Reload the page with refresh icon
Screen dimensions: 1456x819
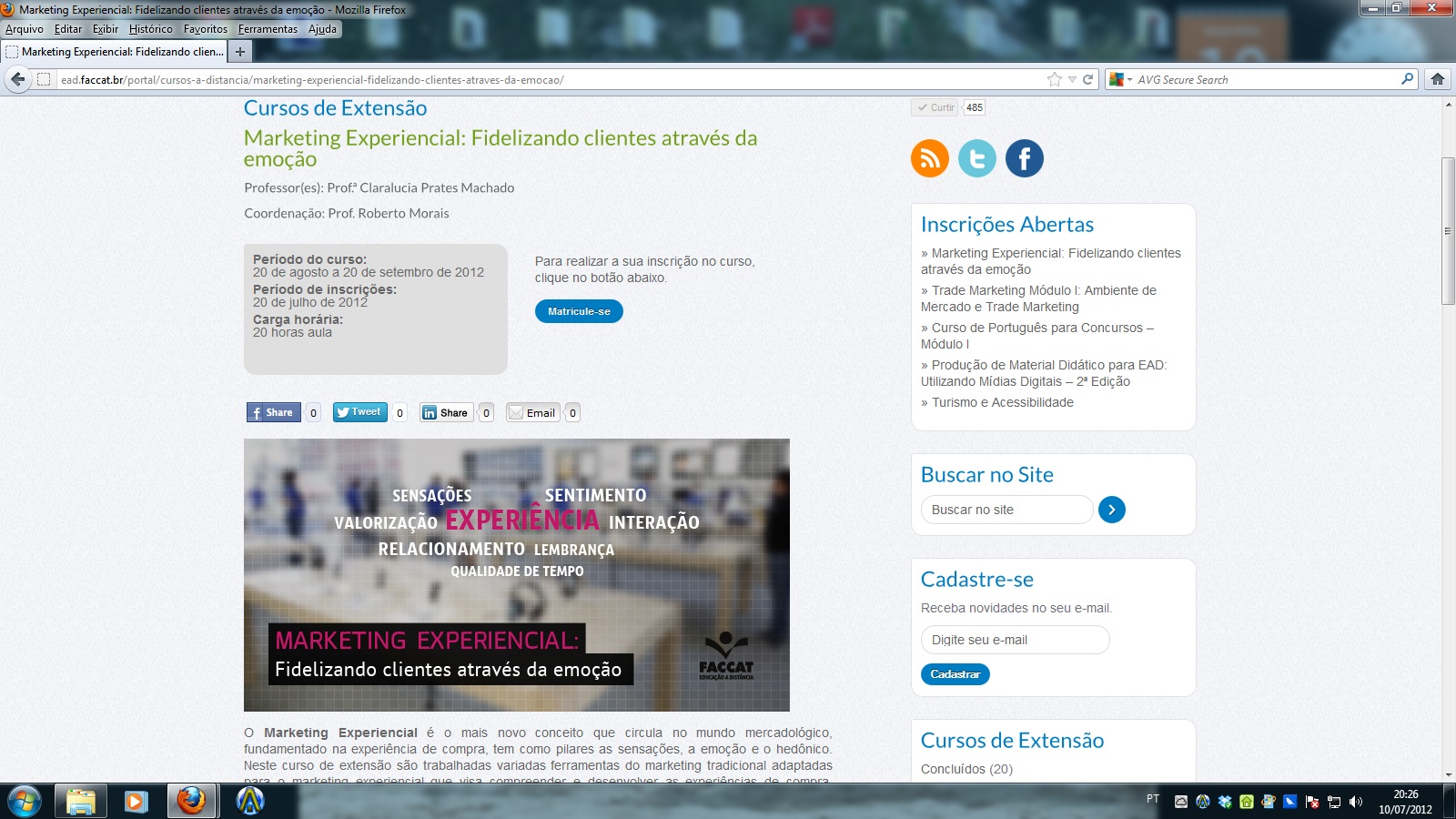(1087, 79)
